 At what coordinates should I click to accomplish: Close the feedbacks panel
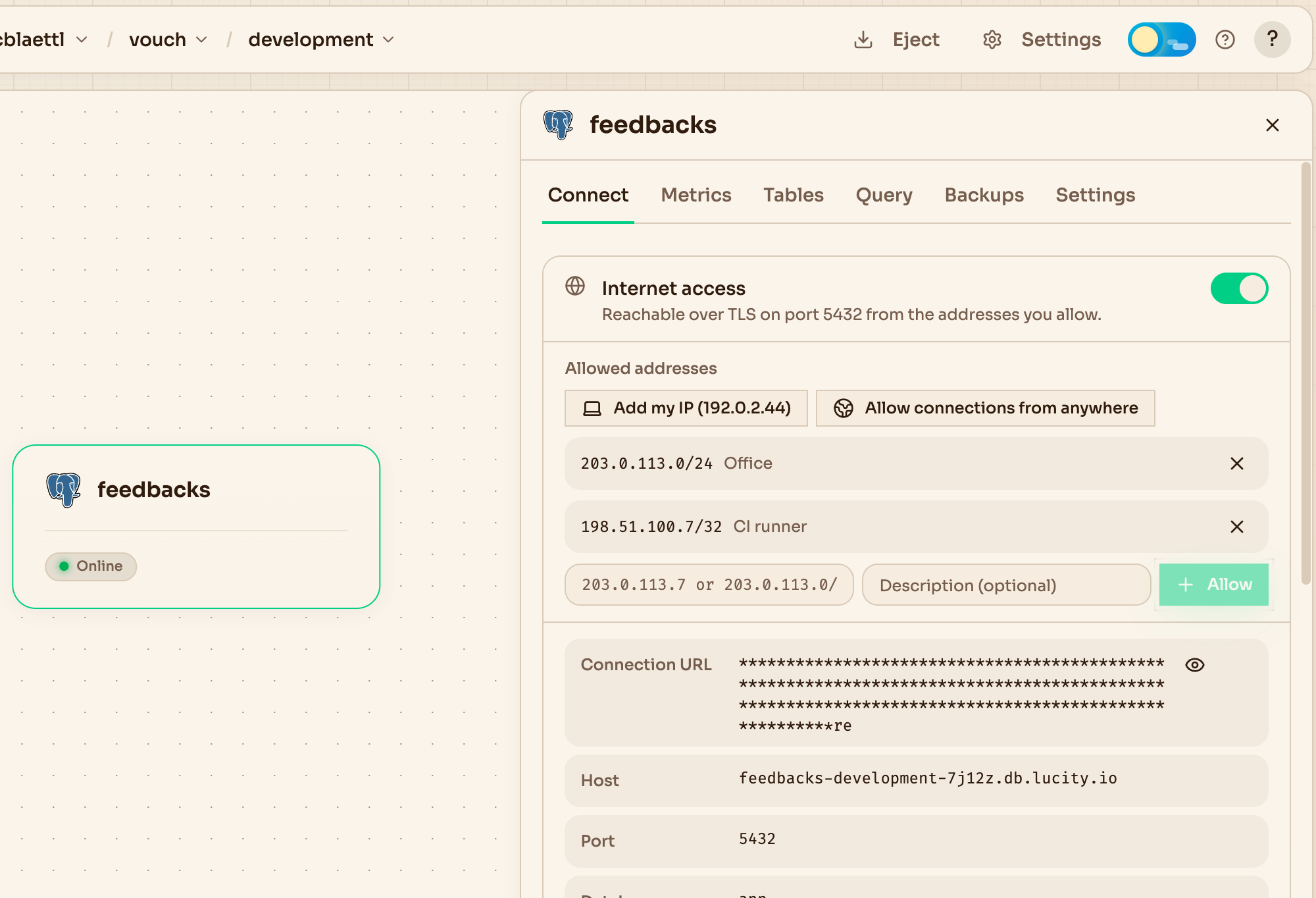pyautogui.click(x=1272, y=125)
